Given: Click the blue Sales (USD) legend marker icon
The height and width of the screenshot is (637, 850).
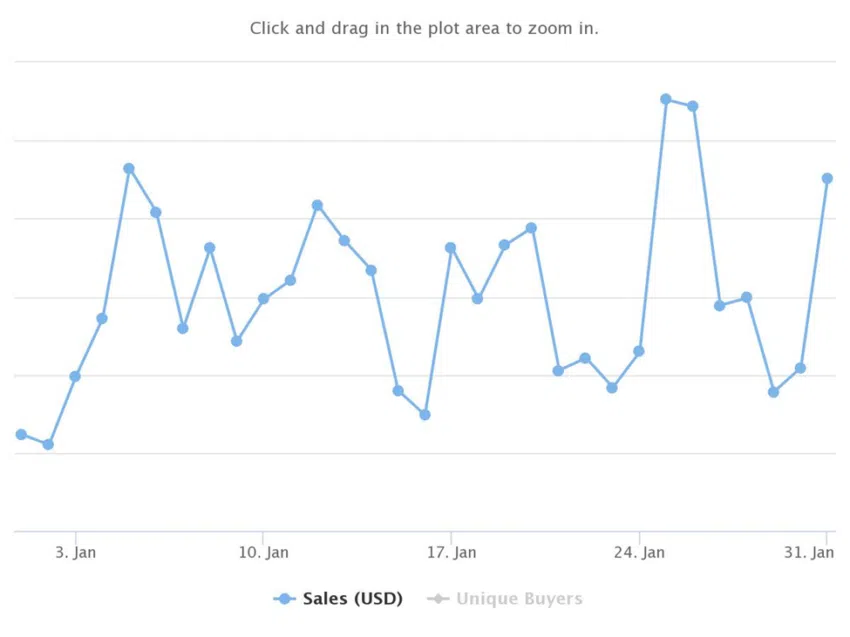Looking at the screenshot, I should [285, 599].
